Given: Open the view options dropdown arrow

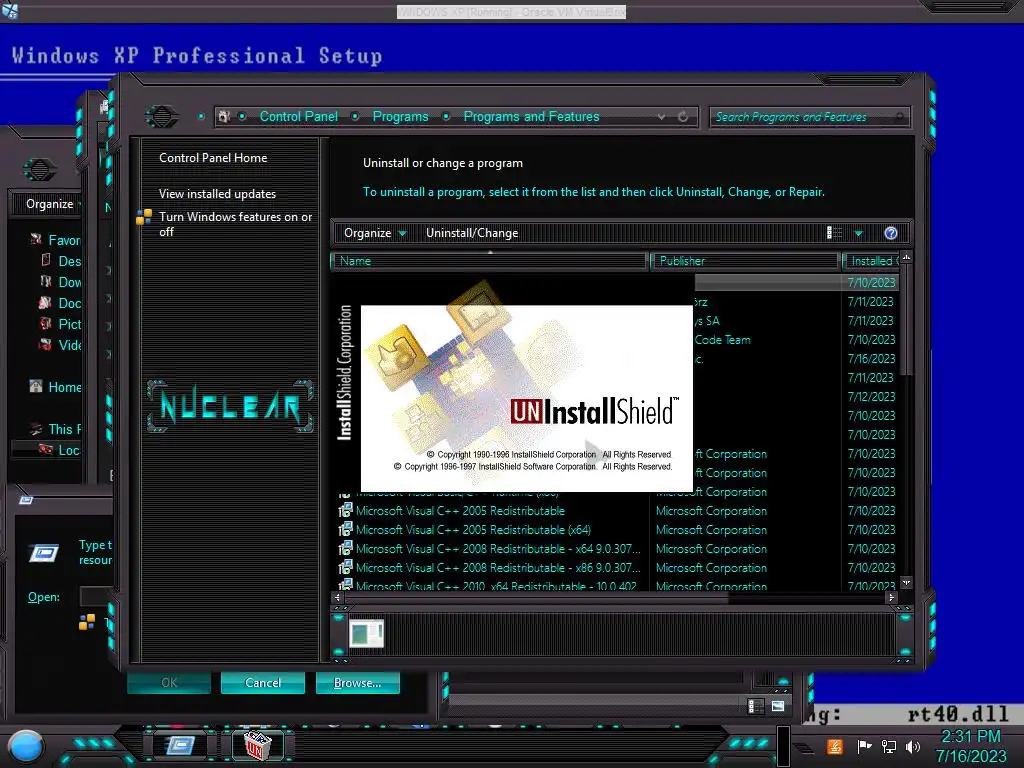Looking at the screenshot, I should pyautogui.click(x=859, y=233).
